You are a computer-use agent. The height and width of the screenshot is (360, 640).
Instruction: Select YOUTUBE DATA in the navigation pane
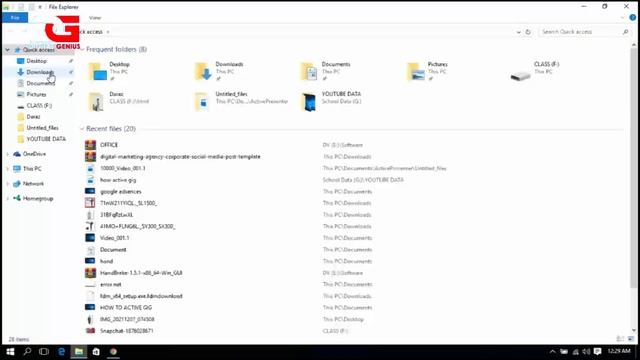click(x=46, y=139)
